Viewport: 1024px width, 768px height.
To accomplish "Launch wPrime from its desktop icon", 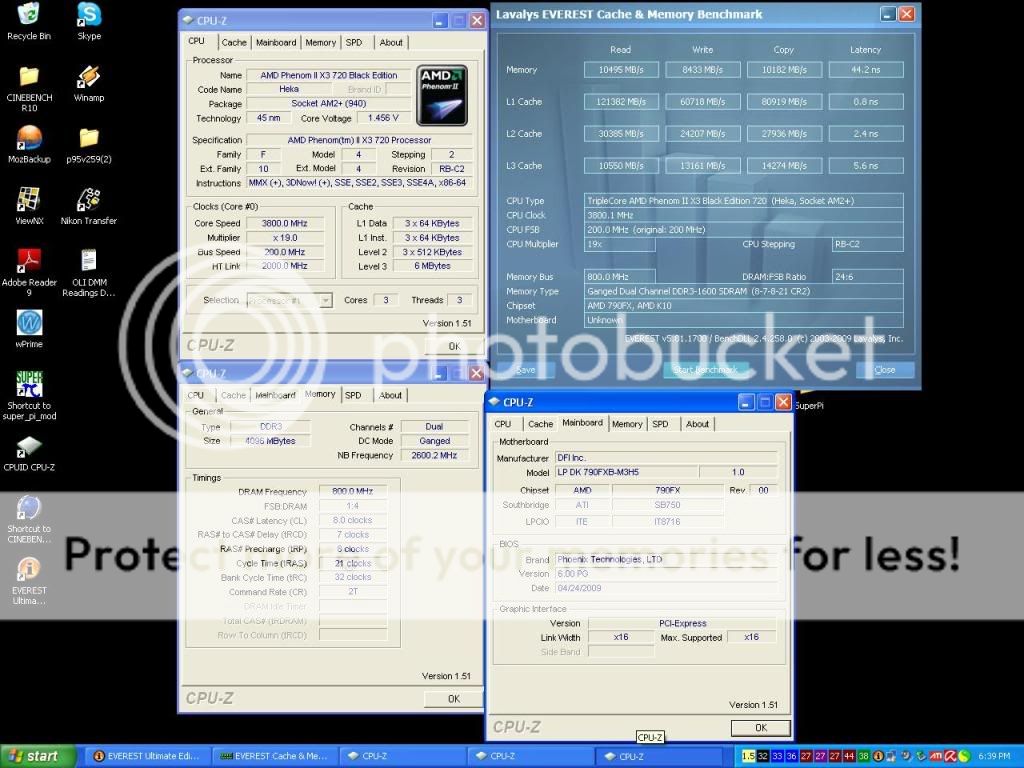I will click(29, 329).
